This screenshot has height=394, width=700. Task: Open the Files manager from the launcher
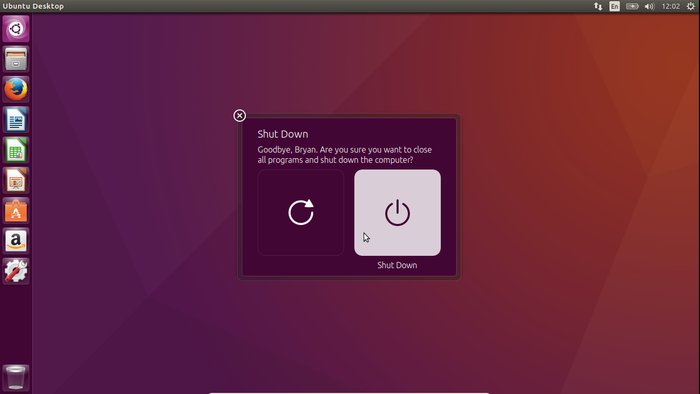pos(16,59)
